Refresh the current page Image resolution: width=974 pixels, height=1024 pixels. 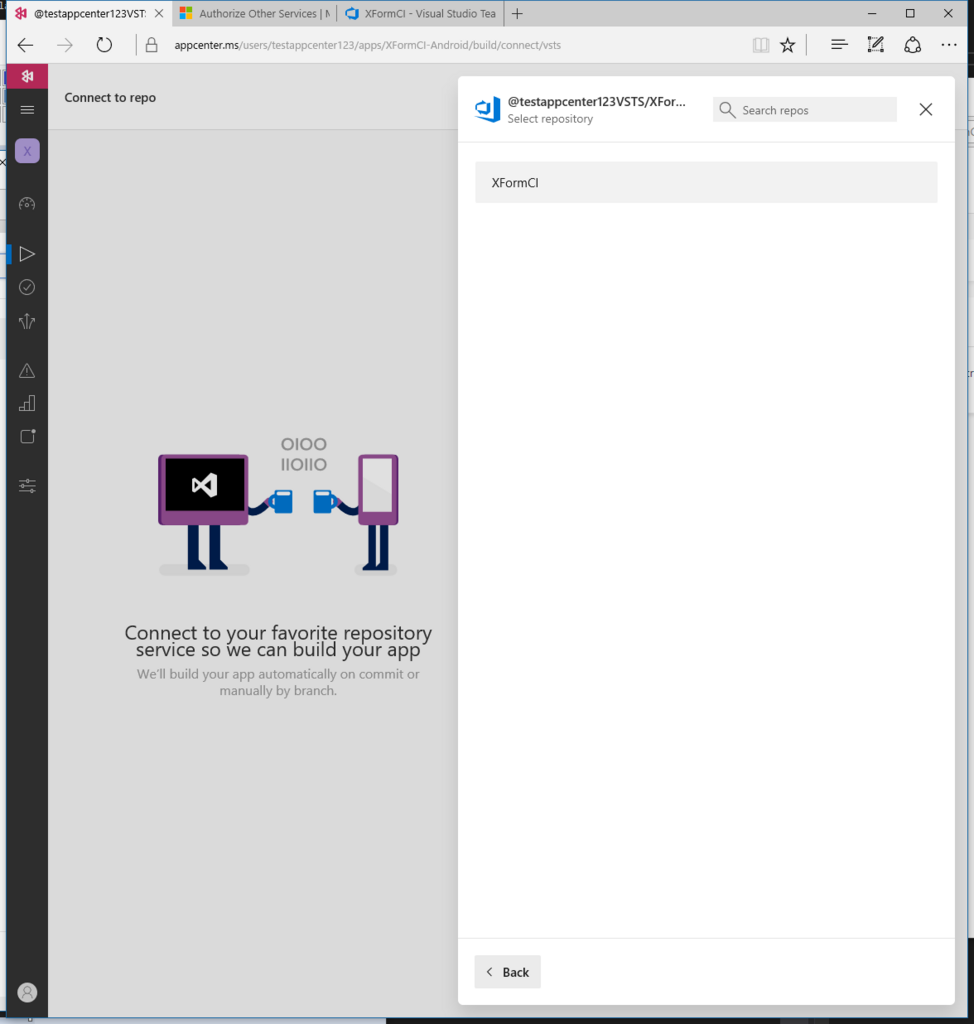(x=104, y=45)
